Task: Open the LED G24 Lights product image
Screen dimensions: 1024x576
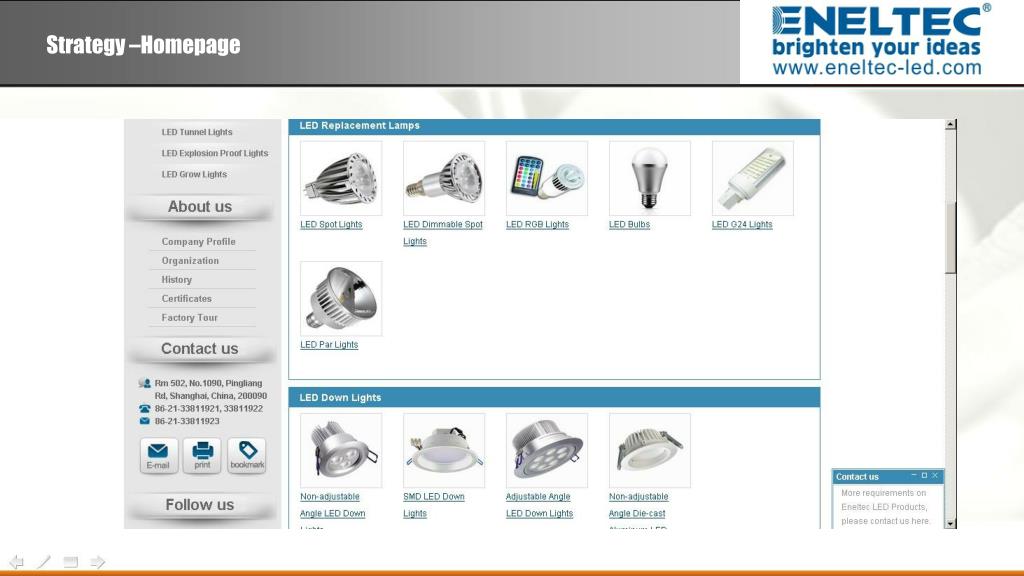Action: (753, 178)
